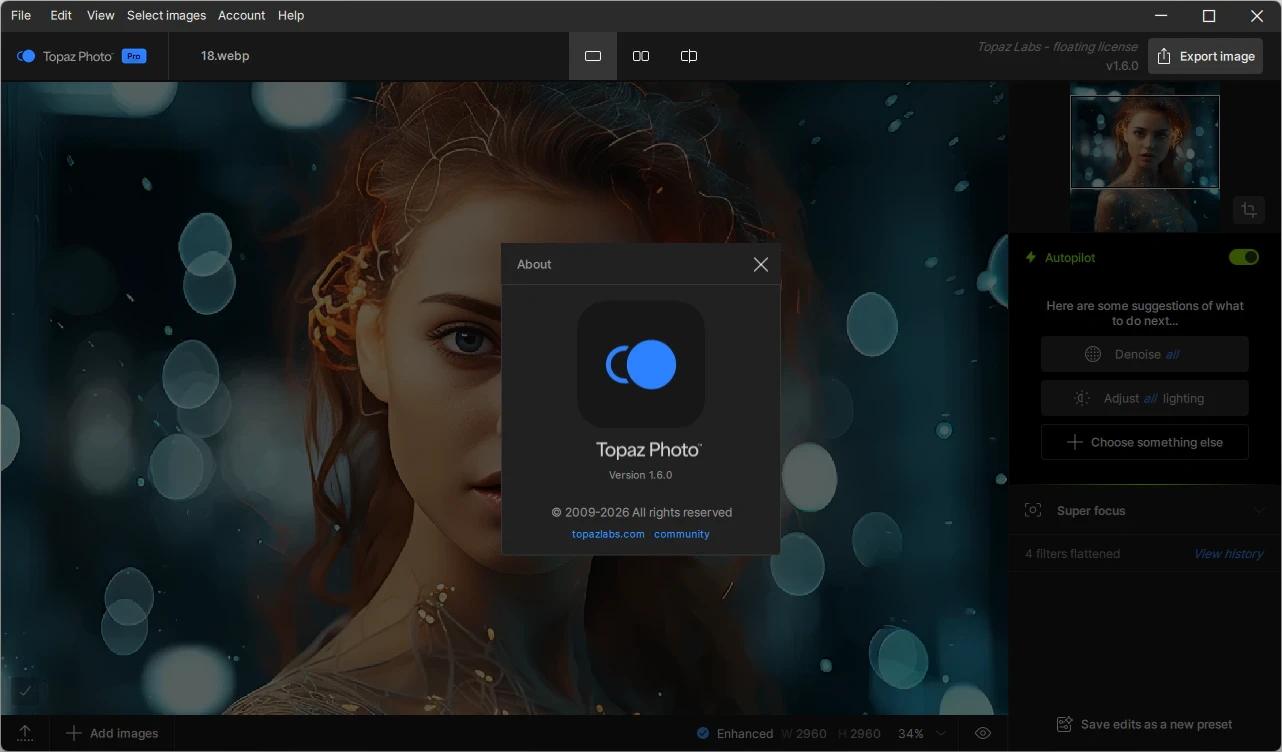Viewport: 1282px width, 752px height.
Task: Open the topazlabs.com link
Action: [608, 534]
